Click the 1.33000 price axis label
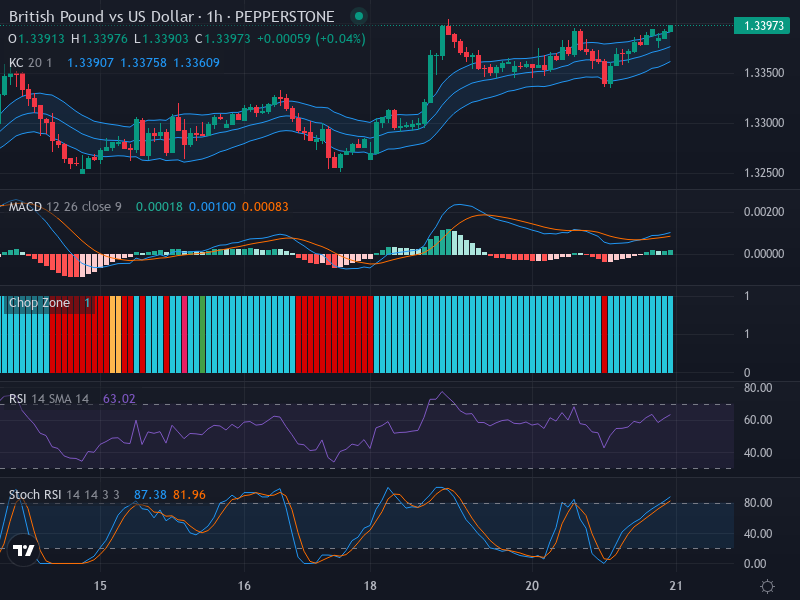 pos(764,123)
